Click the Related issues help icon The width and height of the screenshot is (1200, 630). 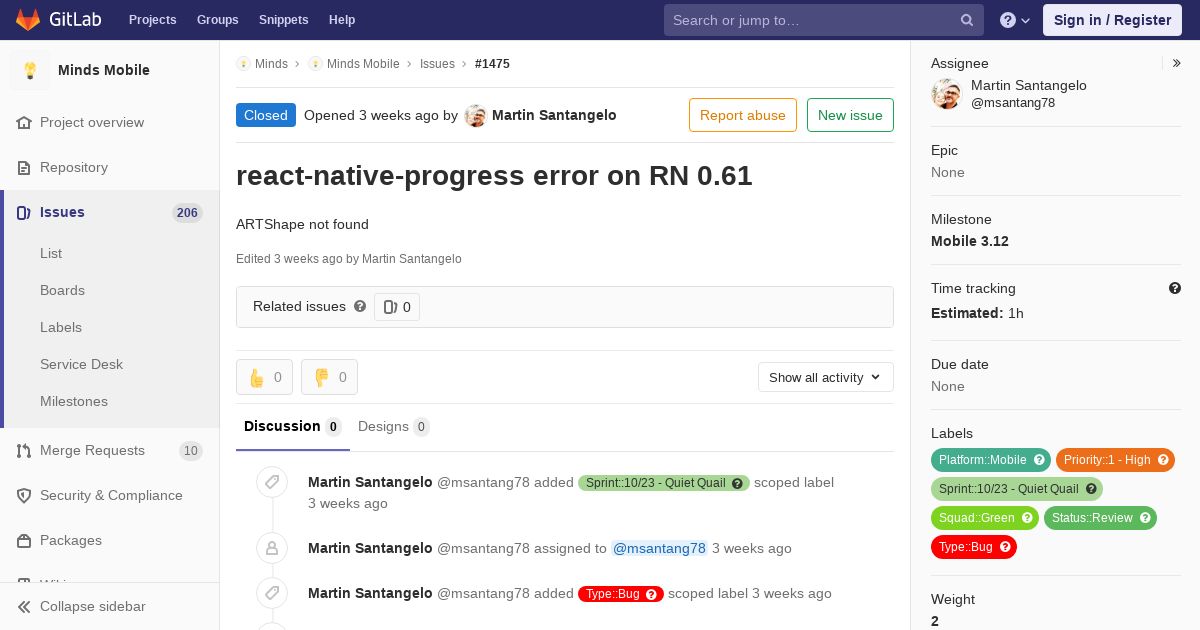(360, 306)
